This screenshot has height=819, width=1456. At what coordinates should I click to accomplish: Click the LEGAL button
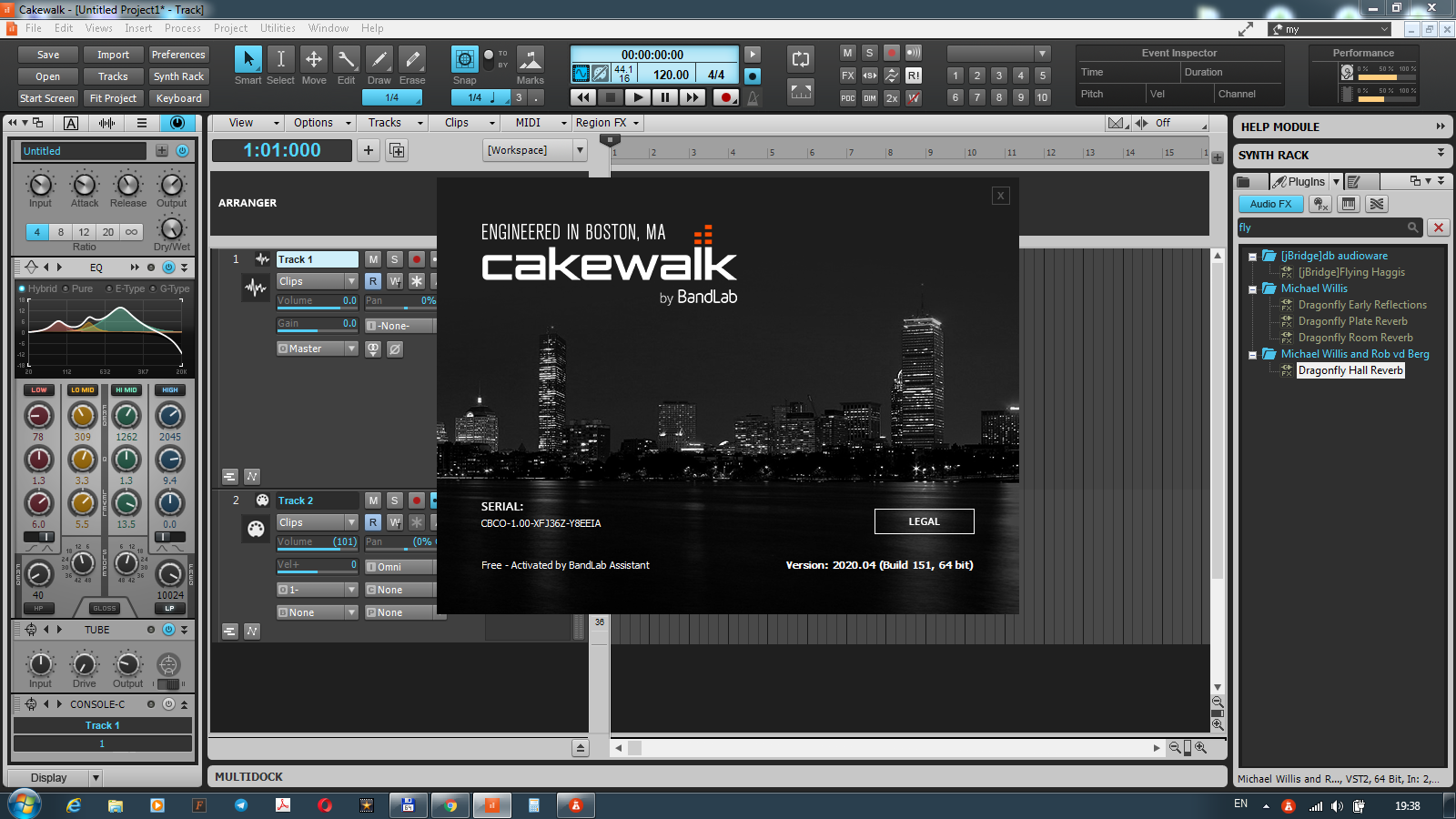coord(924,521)
